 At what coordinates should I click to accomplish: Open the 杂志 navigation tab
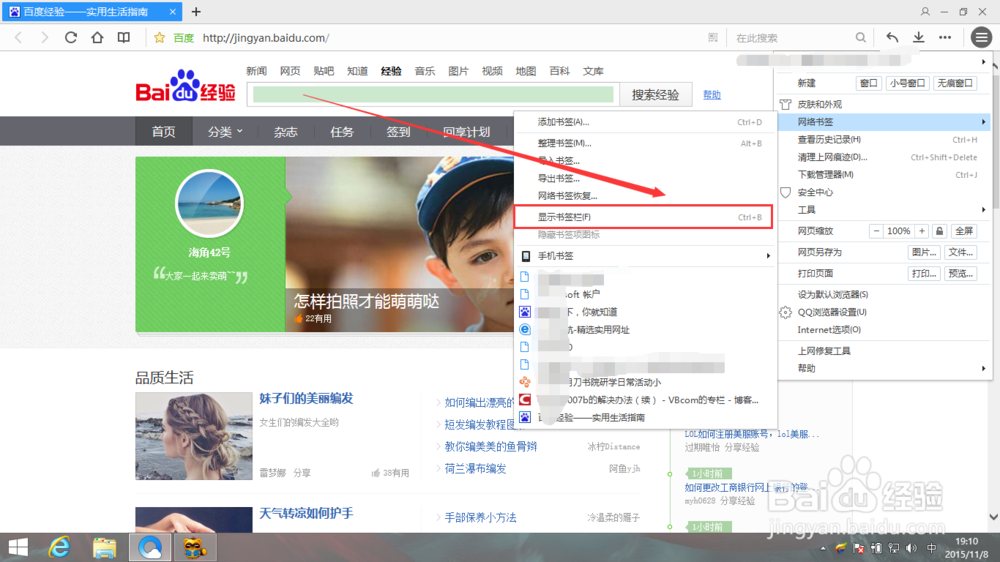285,132
